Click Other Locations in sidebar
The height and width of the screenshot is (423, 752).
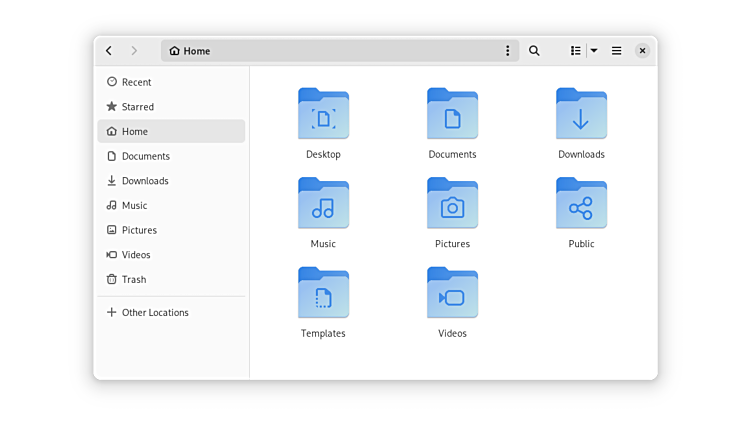[154, 313]
